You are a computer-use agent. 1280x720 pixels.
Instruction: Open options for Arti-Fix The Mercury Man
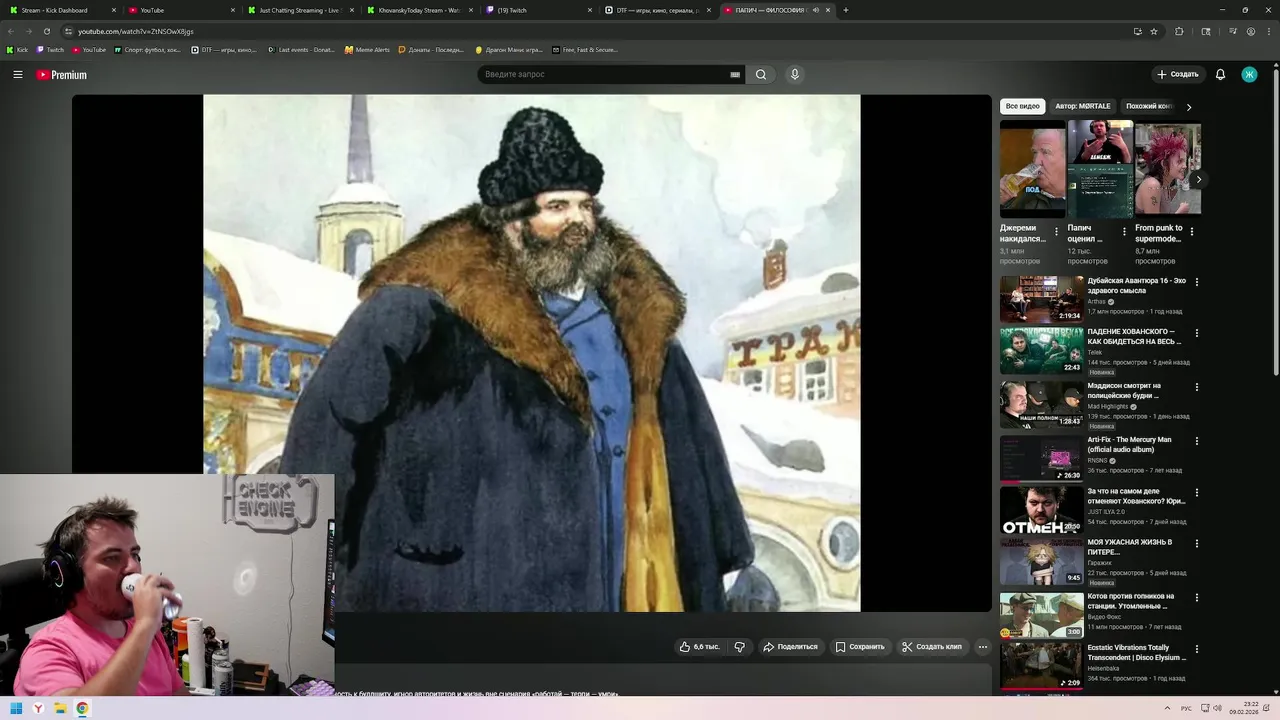[x=1197, y=442]
